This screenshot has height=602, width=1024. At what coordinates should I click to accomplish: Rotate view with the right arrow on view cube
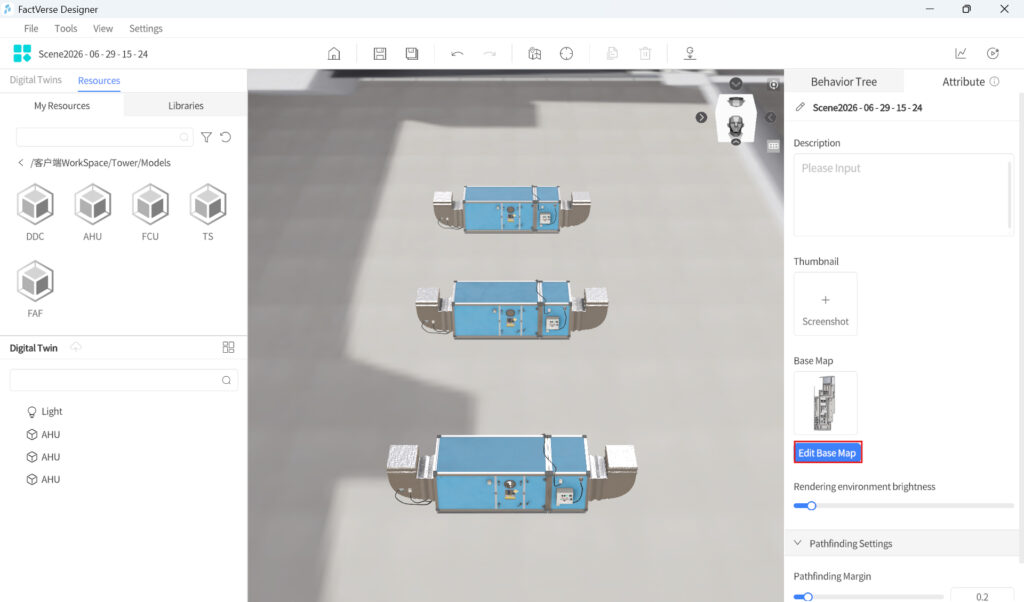(701, 118)
